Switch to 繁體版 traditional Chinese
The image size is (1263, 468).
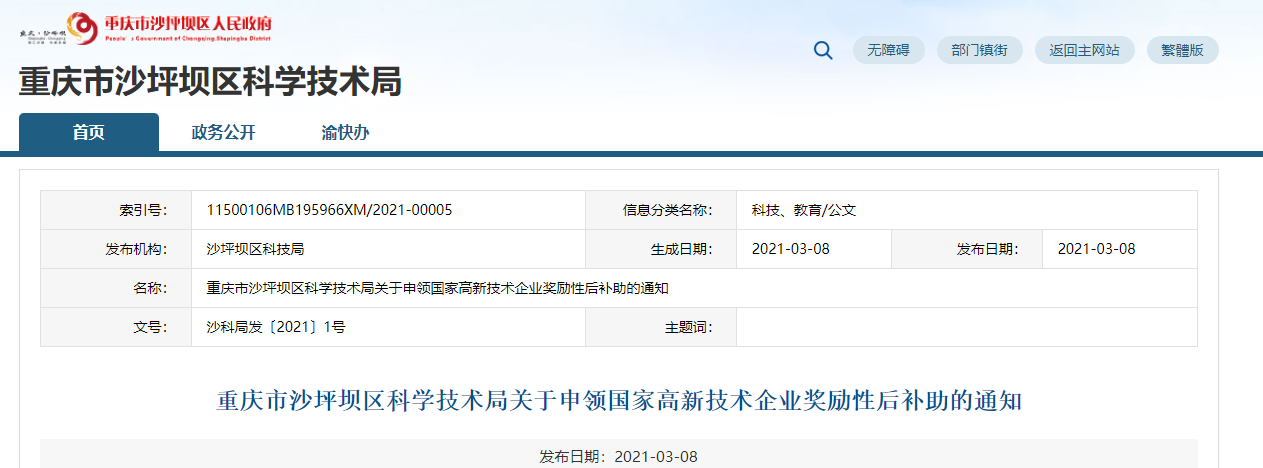pos(1182,50)
